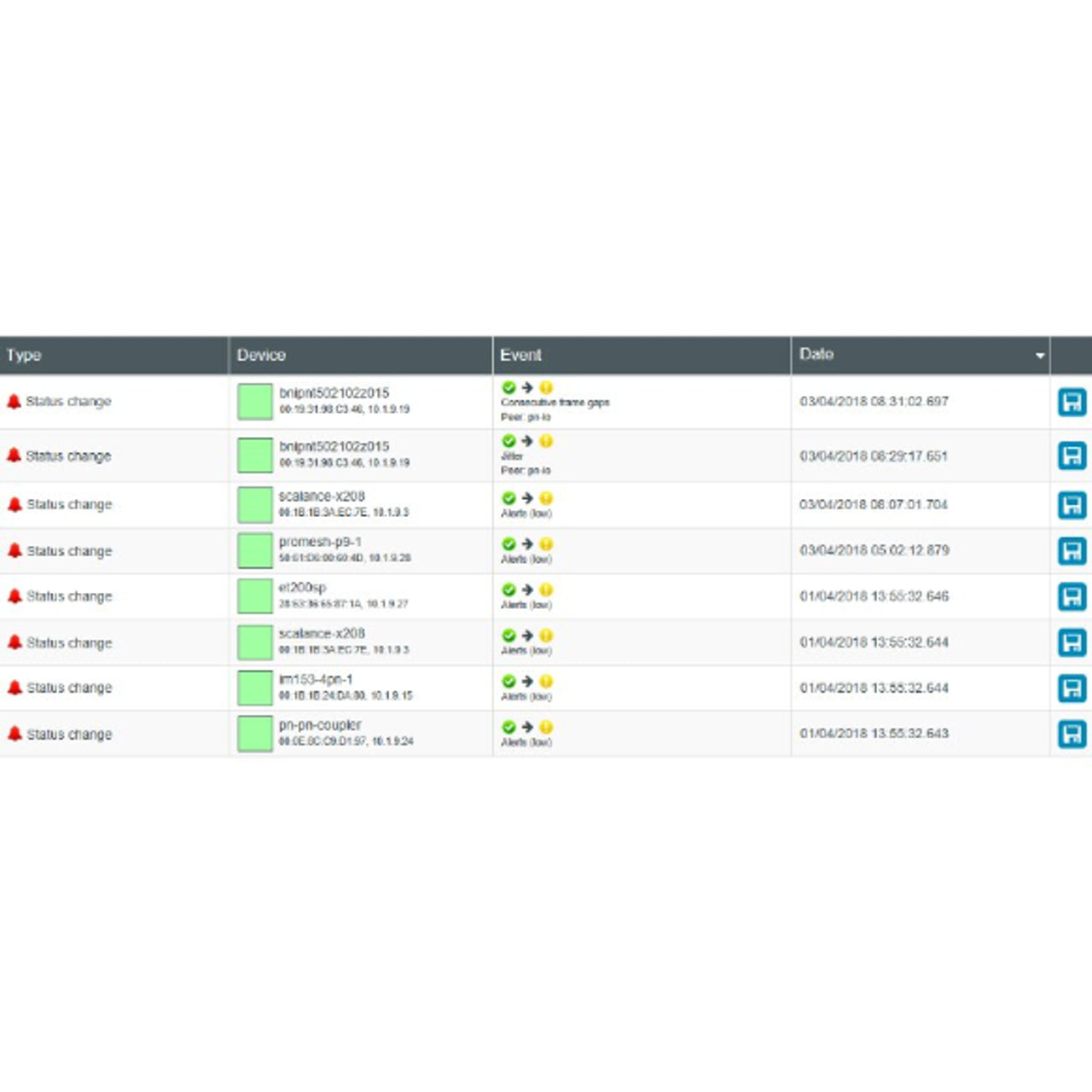Click bell icon in scalance-x208 03/04/2018 row
This screenshot has width=1092, height=1092.
click(x=15, y=504)
